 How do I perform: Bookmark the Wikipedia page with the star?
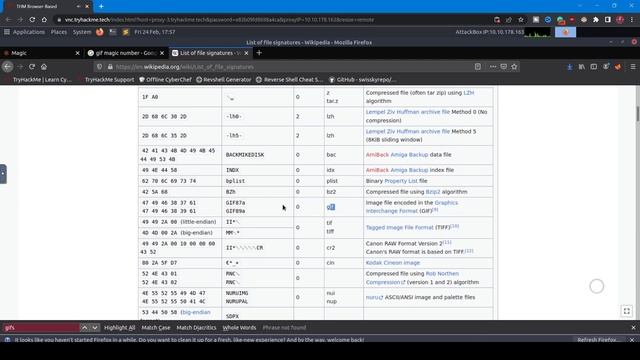tap(514, 67)
